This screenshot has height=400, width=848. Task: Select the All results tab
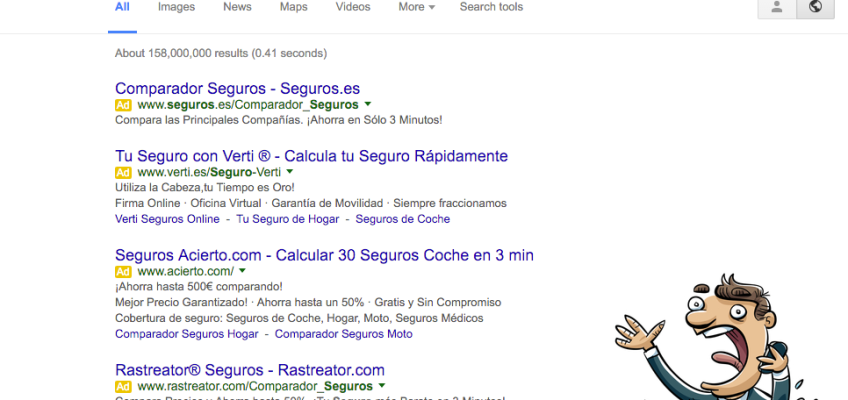(122, 7)
